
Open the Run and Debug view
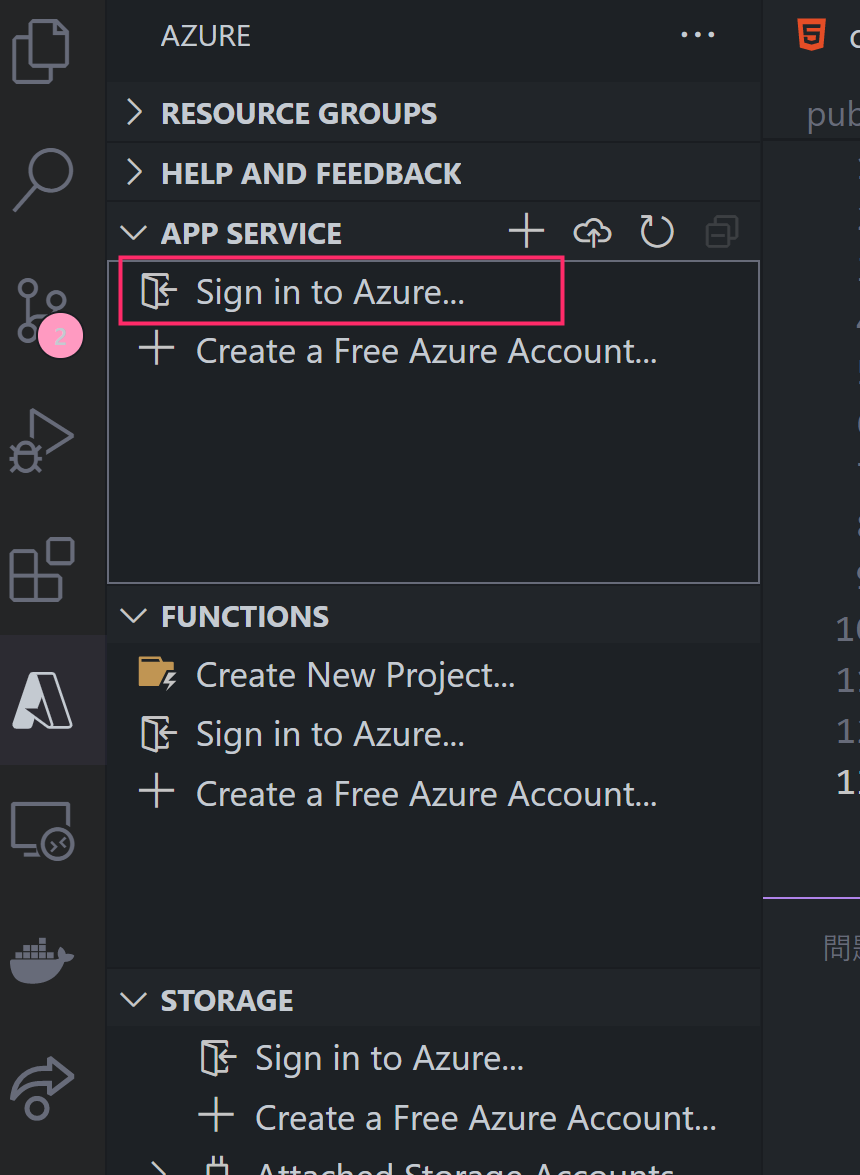pyautogui.click(x=41, y=441)
